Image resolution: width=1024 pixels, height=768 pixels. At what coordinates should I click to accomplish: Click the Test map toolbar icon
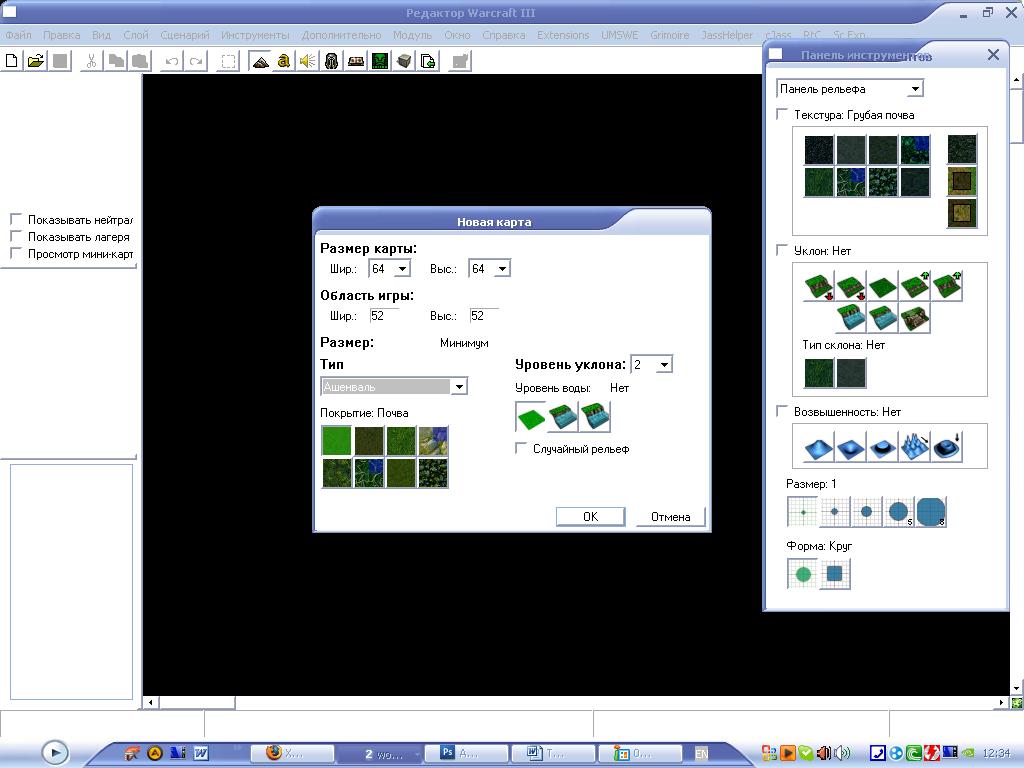[460, 61]
